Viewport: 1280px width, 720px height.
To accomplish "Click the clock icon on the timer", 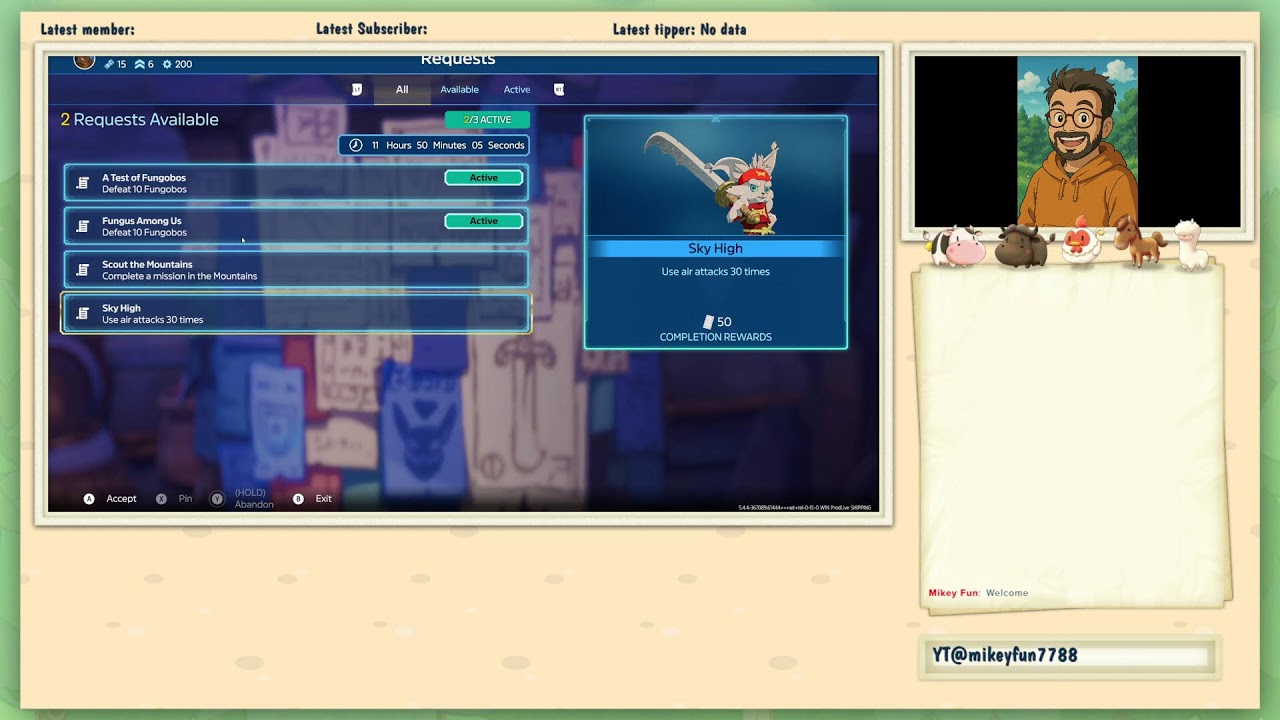I will pos(355,145).
